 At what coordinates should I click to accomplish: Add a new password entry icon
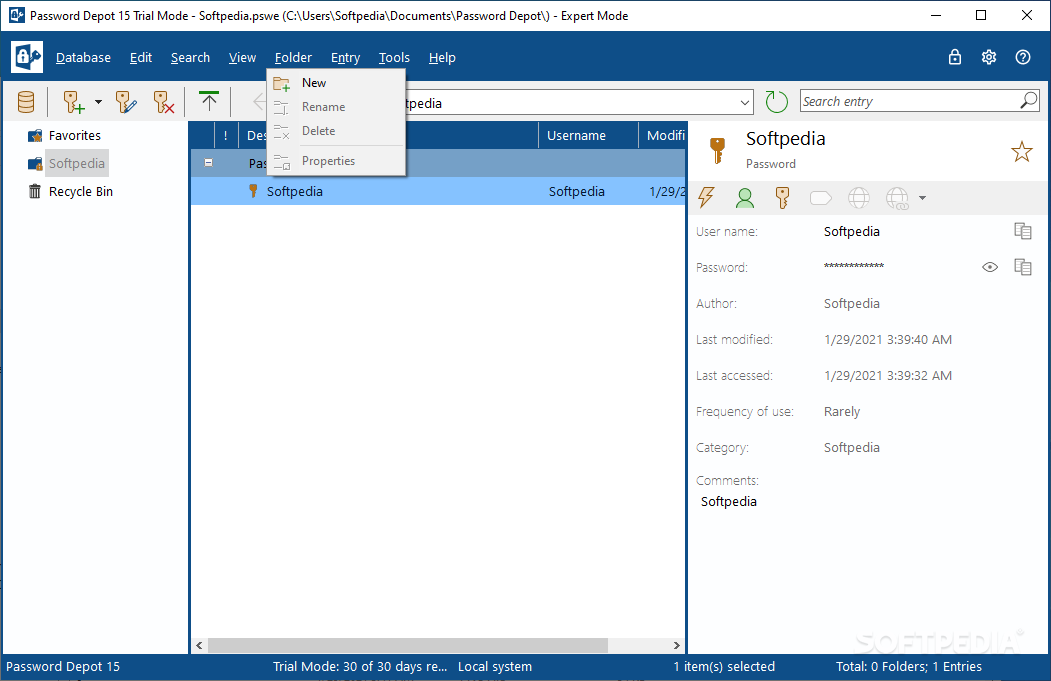tap(74, 102)
